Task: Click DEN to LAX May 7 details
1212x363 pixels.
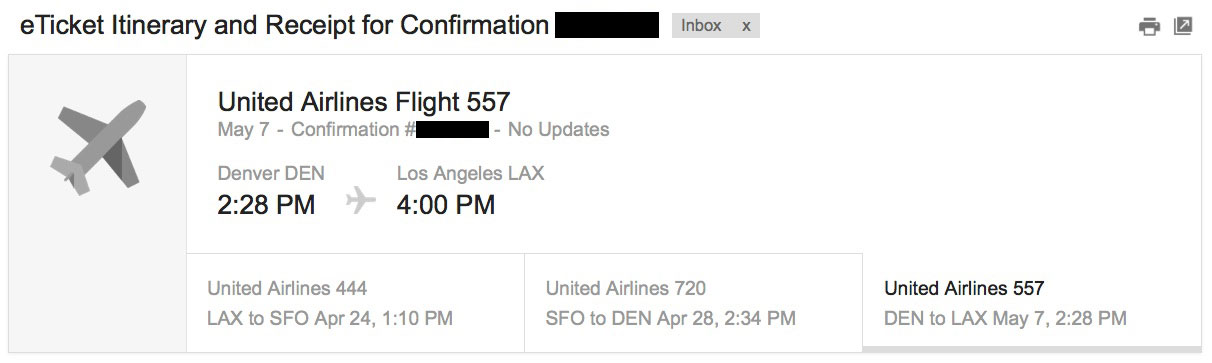Action: pyautogui.click(x=1006, y=319)
